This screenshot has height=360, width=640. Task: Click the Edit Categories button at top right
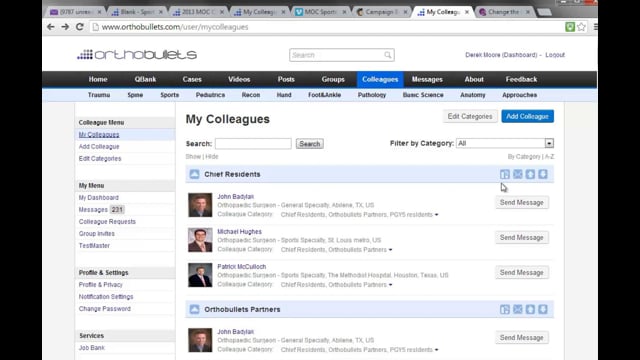point(470,116)
